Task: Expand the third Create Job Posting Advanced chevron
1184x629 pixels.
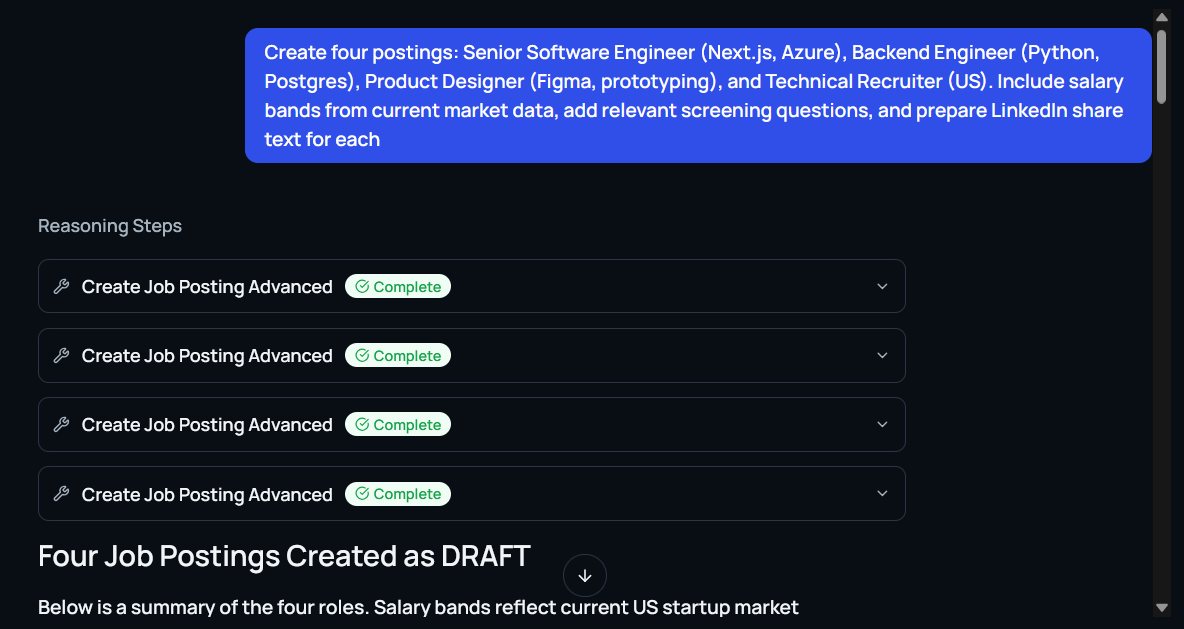Action: tap(882, 425)
